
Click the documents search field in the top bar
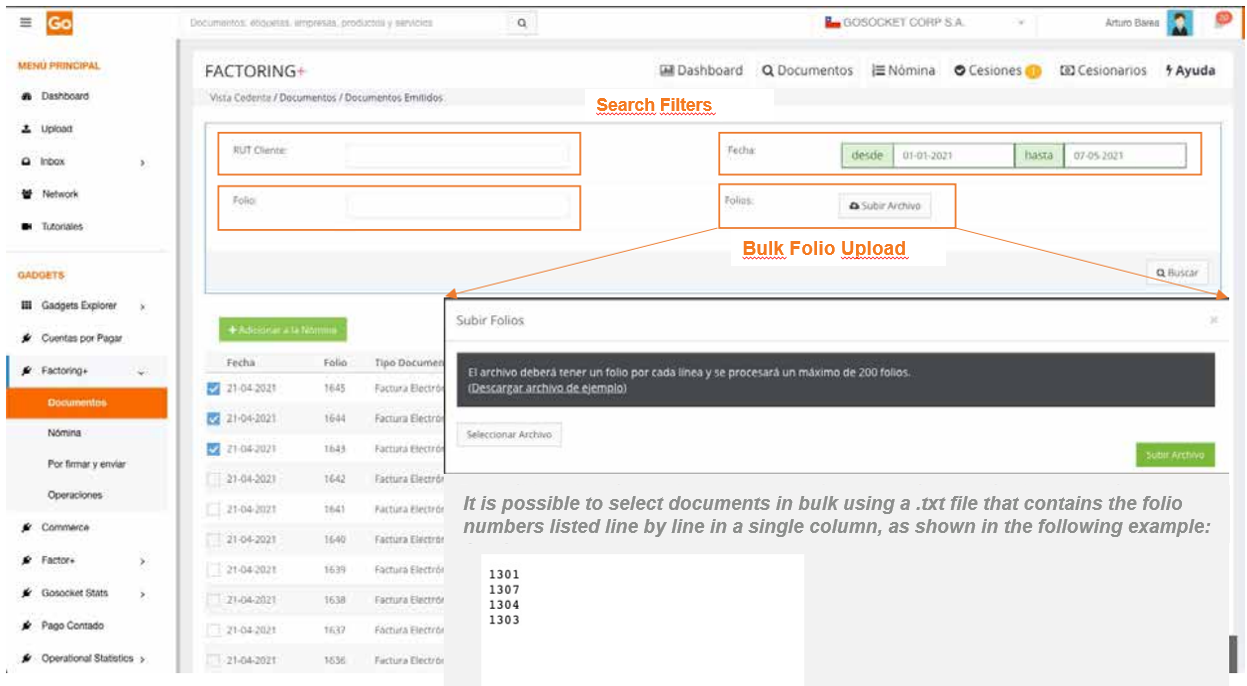click(345, 23)
